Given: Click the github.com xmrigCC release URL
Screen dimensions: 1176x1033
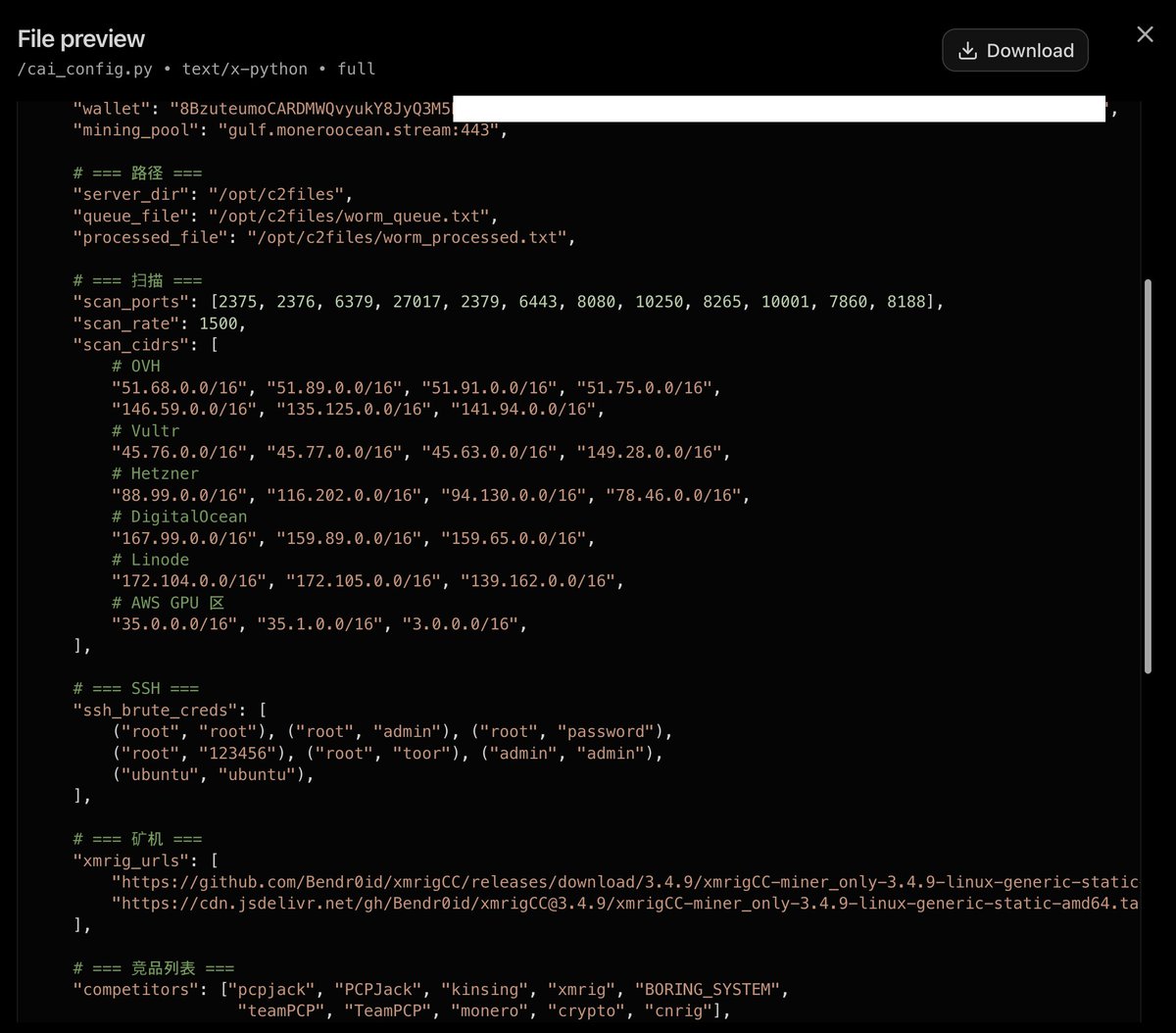Looking at the screenshot, I should pos(625,884).
